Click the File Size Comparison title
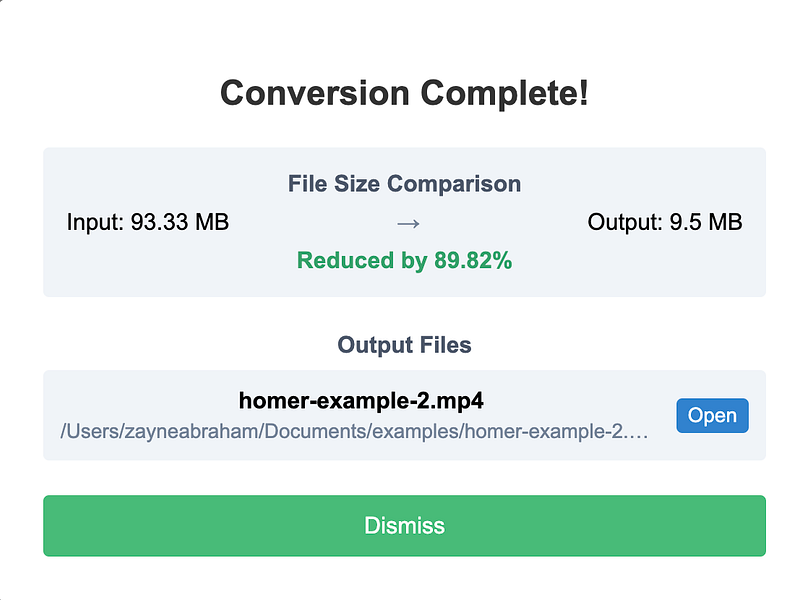This screenshot has height=600, width=805. tap(404, 184)
